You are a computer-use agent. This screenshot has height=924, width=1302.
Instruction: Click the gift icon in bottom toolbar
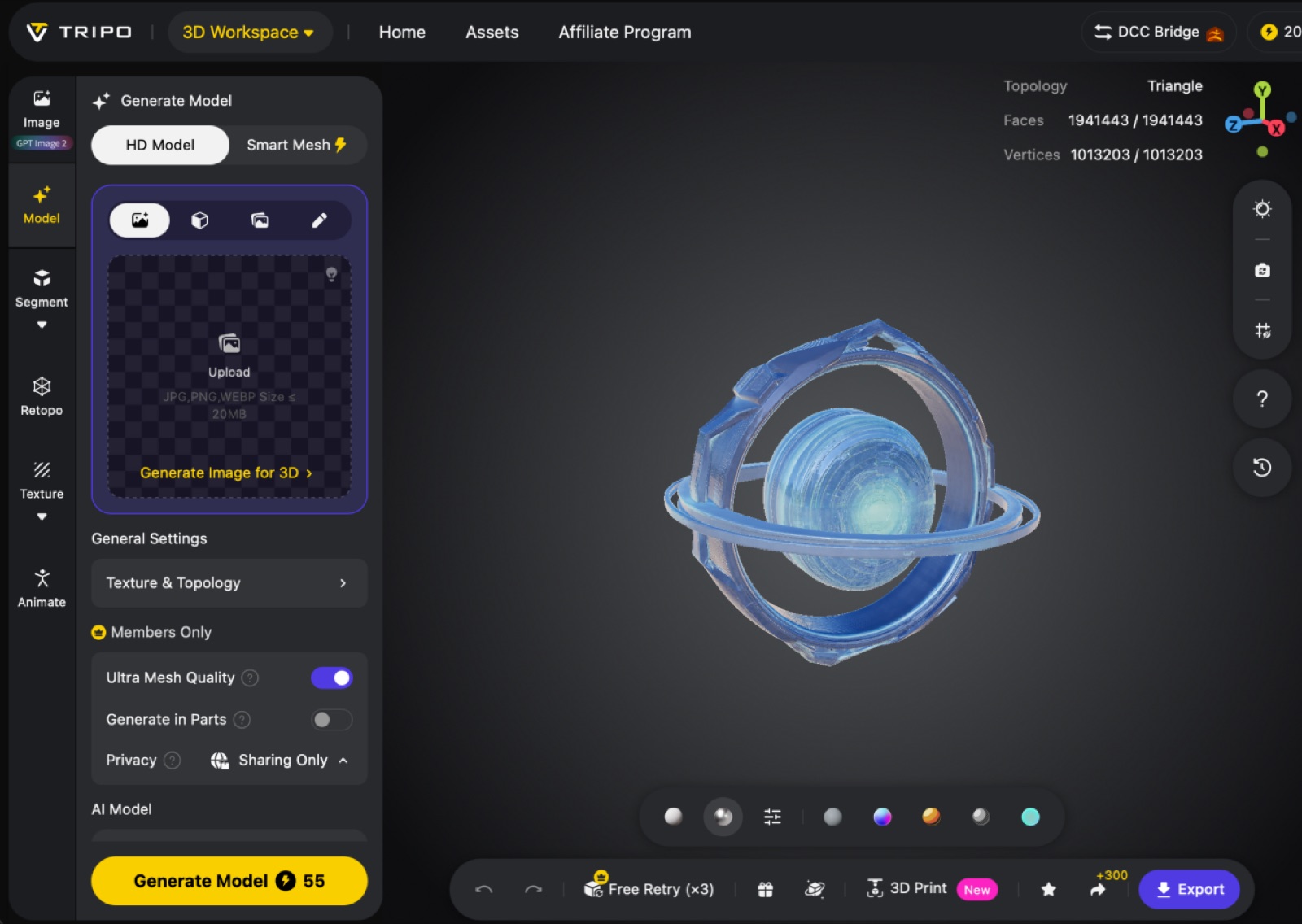[x=765, y=889]
